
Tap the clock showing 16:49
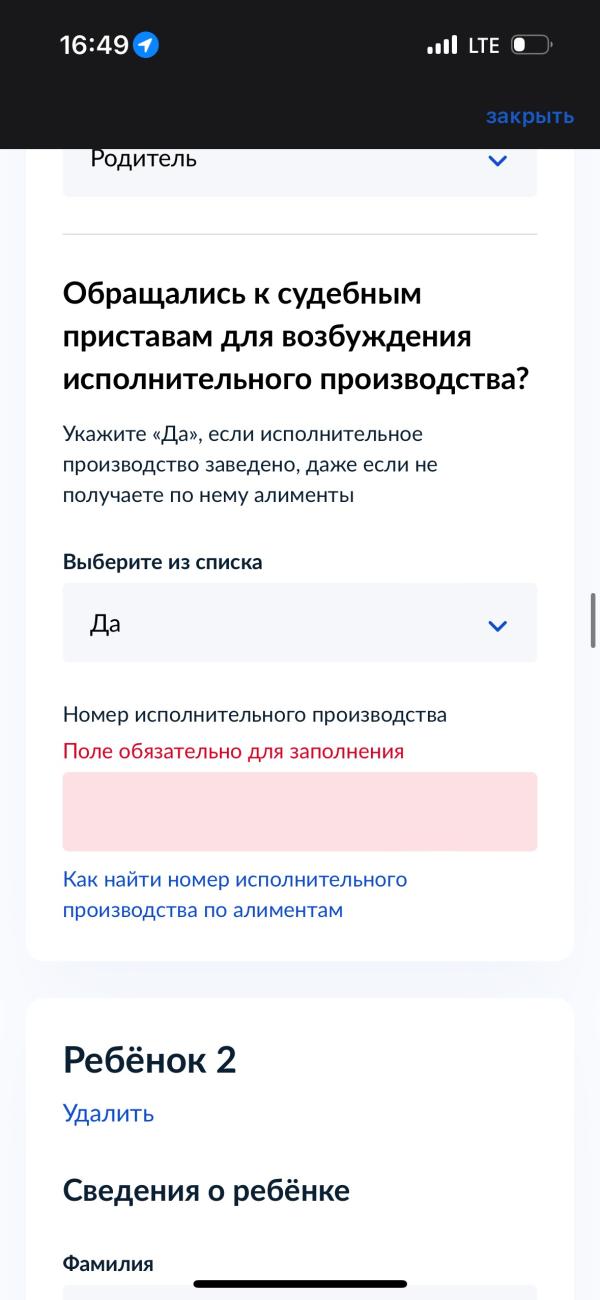(94, 45)
